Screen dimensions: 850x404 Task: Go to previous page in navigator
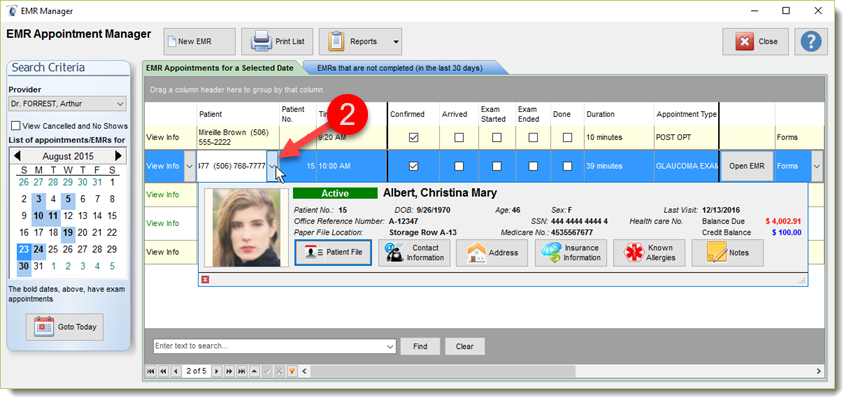click(x=163, y=371)
